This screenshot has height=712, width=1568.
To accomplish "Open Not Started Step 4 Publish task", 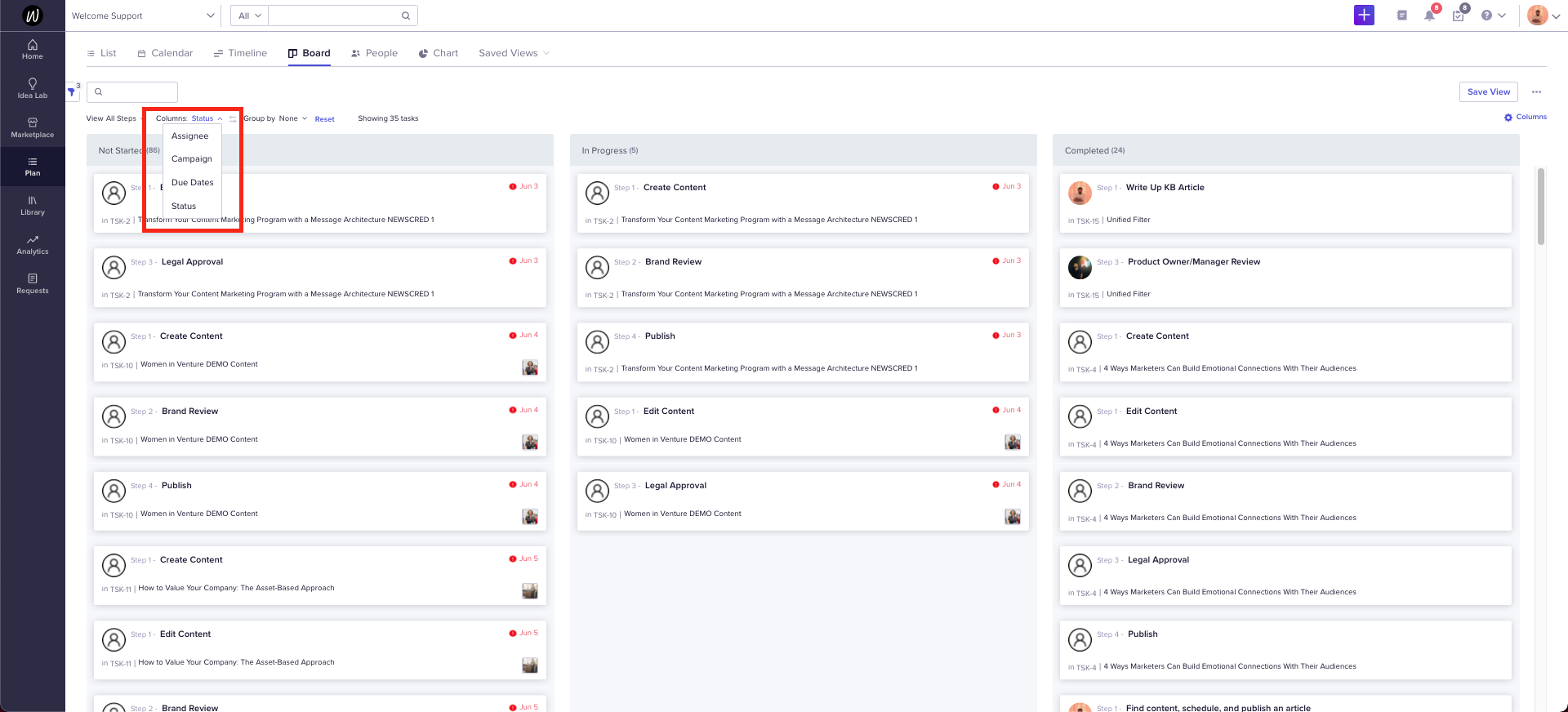I will point(176,486).
